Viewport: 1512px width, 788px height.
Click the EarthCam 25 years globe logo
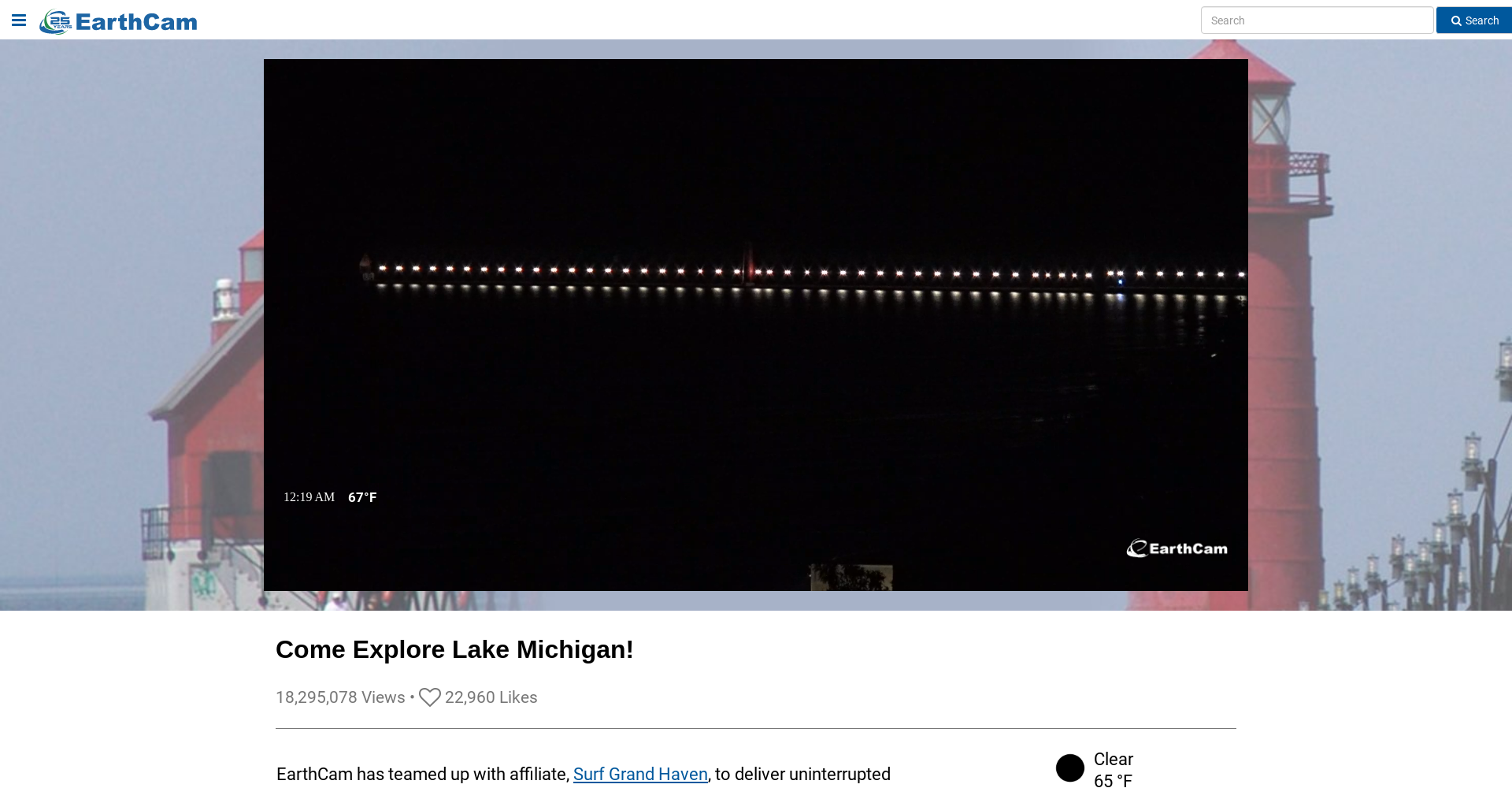[55, 21]
